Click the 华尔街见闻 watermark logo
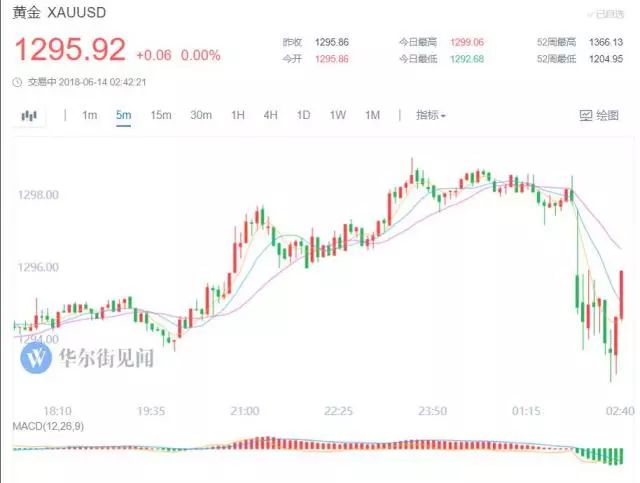The width and height of the screenshot is (640, 483). click(36, 358)
